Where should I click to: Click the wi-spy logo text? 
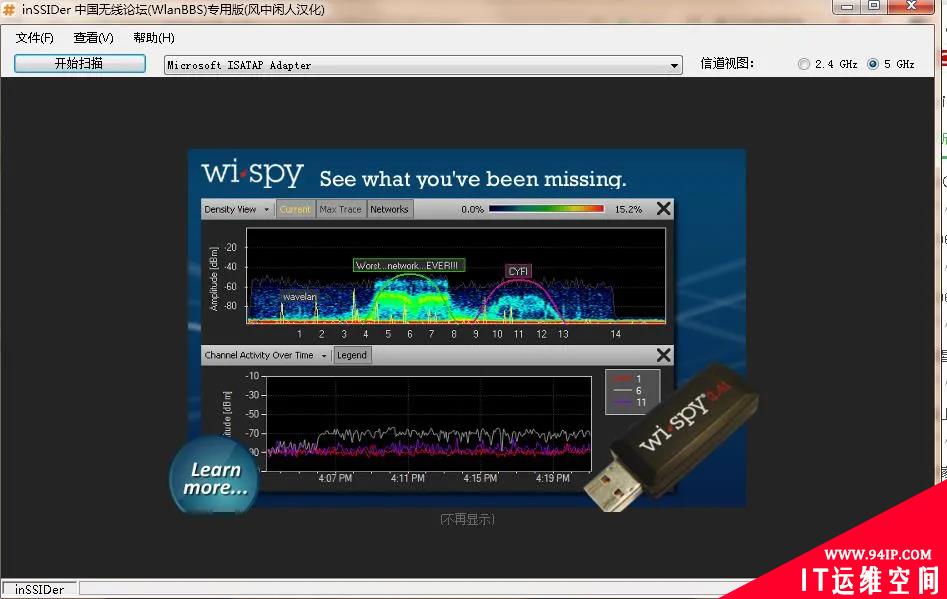(x=252, y=173)
